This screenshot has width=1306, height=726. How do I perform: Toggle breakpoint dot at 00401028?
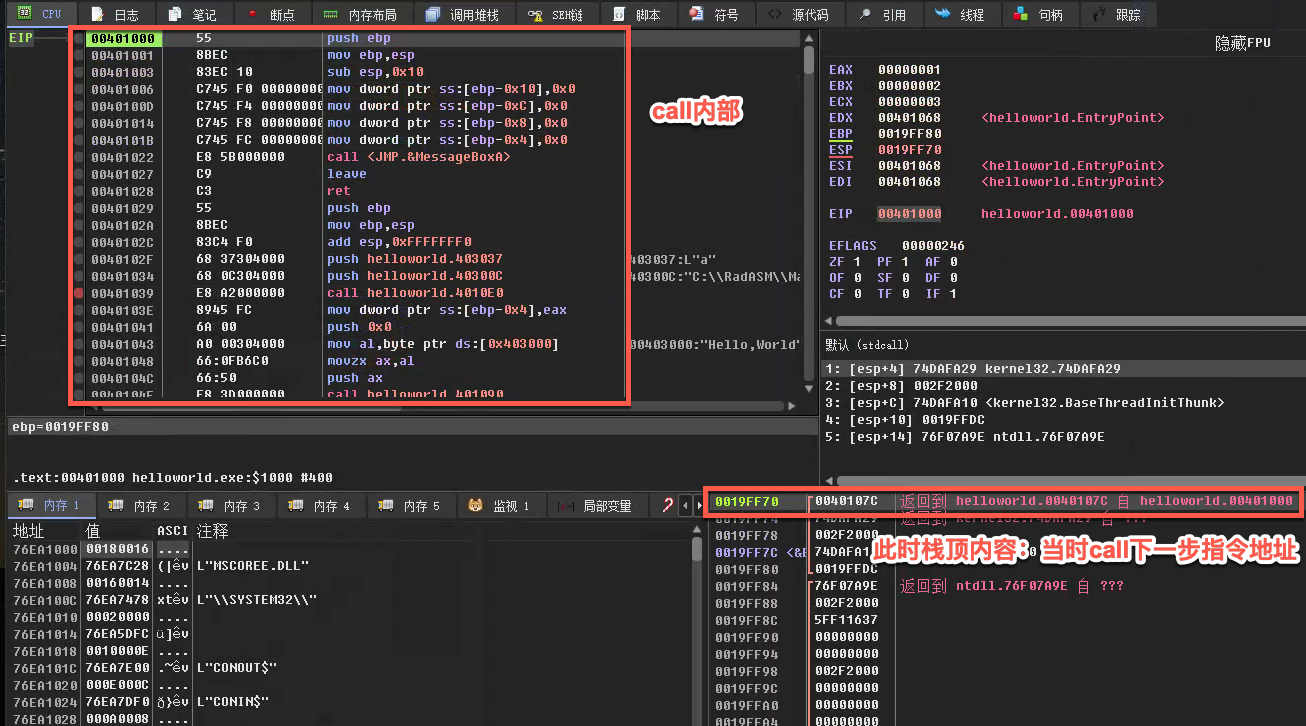coord(79,191)
